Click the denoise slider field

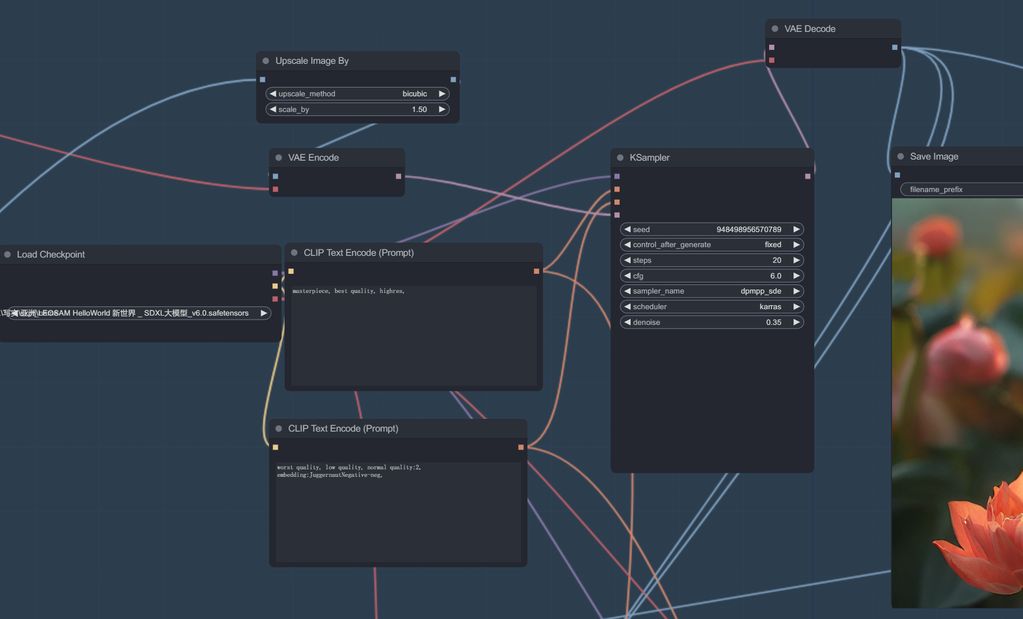[711, 323]
